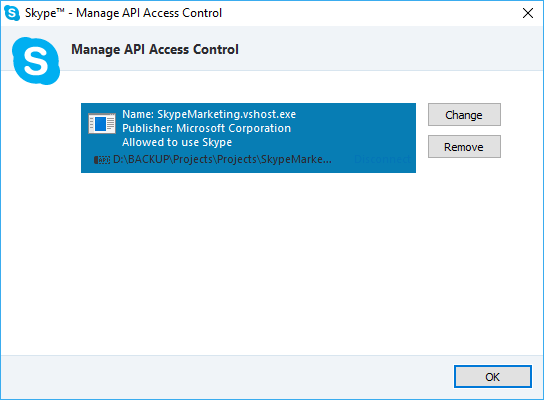Viewport: 544px width, 400px height.
Task: Click the small API plugin icon beside path
Action: tap(102, 160)
